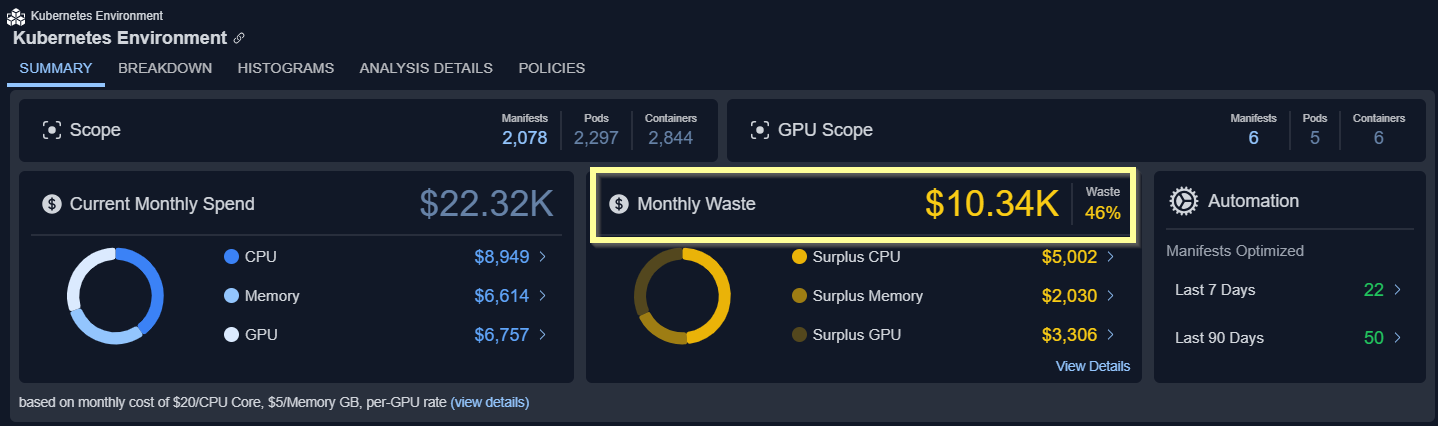The height and width of the screenshot is (426, 1438).
Task: Click the GPU Scope target icon
Action: (x=760, y=130)
